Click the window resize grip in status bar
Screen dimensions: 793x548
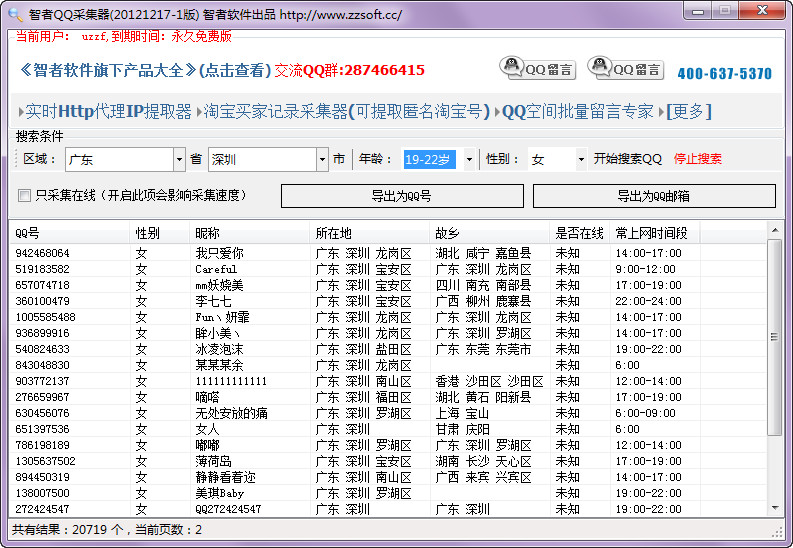[x=778, y=532]
